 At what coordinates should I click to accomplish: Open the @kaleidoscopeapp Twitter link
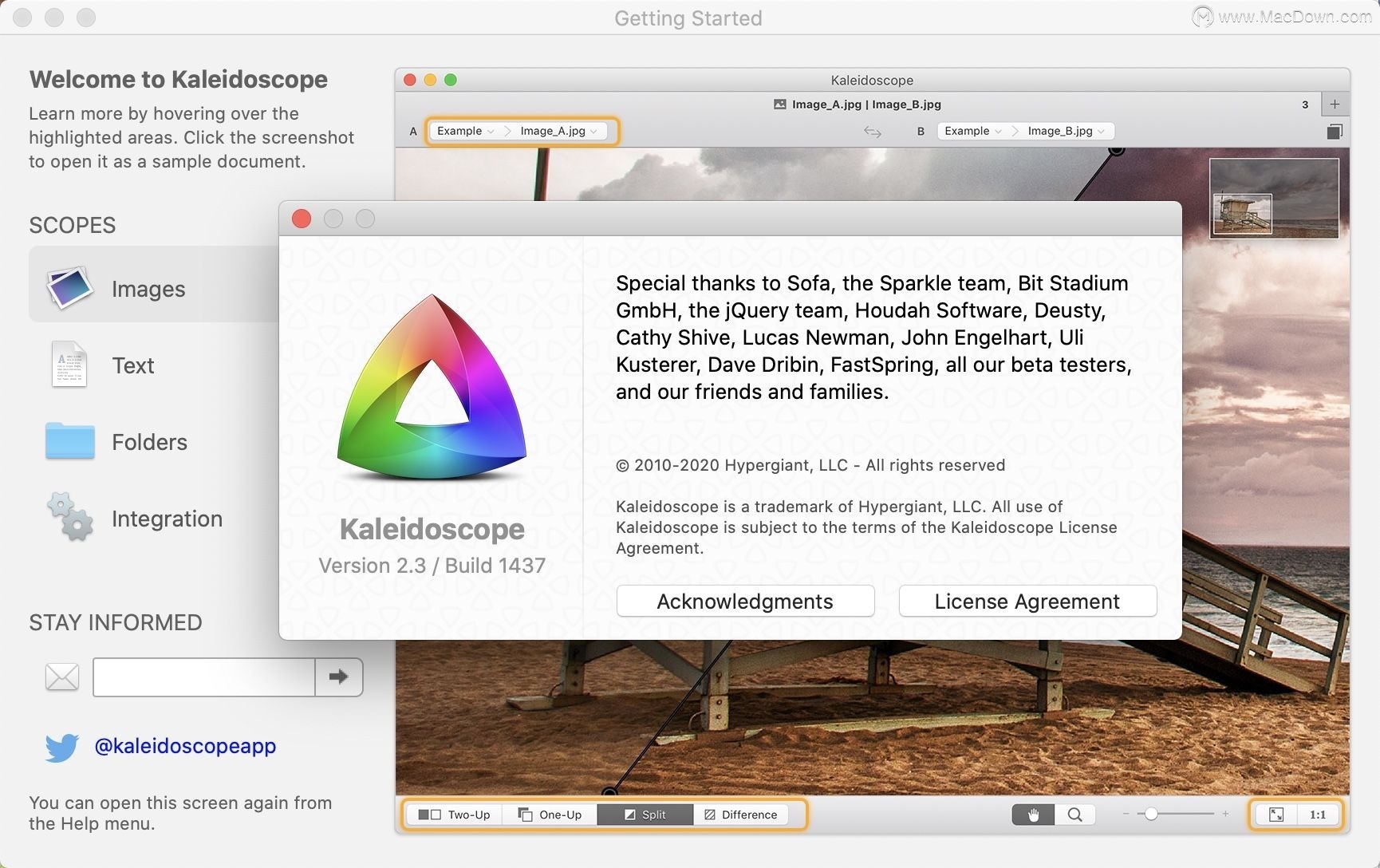click(x=185, y=746)
